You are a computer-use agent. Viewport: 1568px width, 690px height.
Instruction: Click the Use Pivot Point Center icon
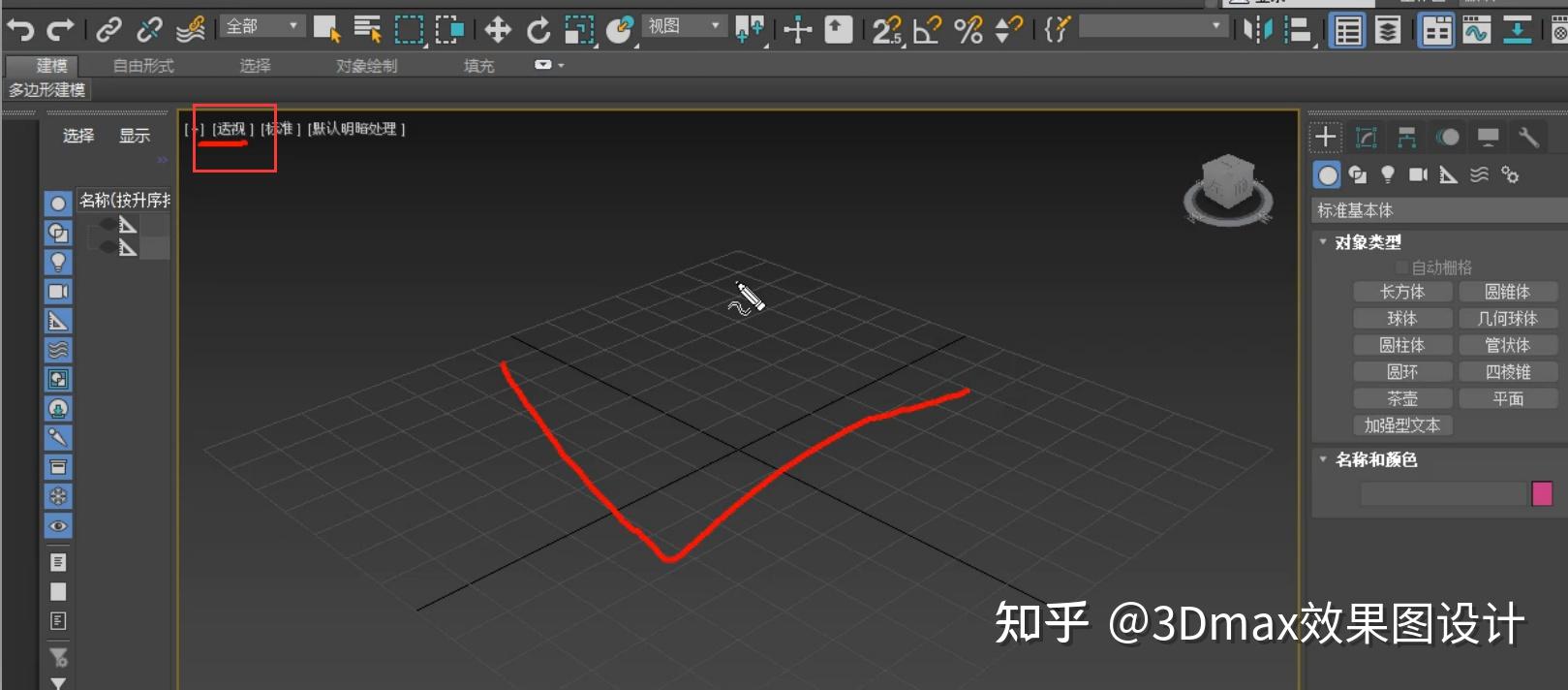[750, 30]
